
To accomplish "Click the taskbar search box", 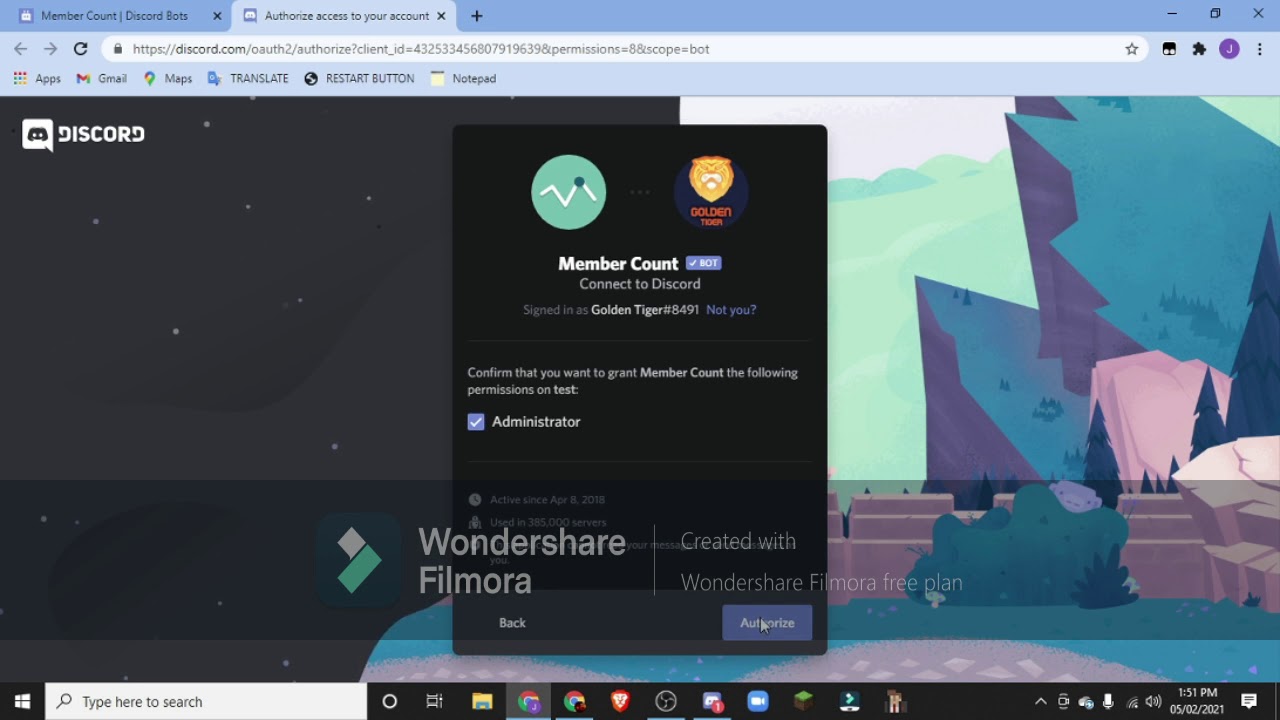I will pos(207,702).
